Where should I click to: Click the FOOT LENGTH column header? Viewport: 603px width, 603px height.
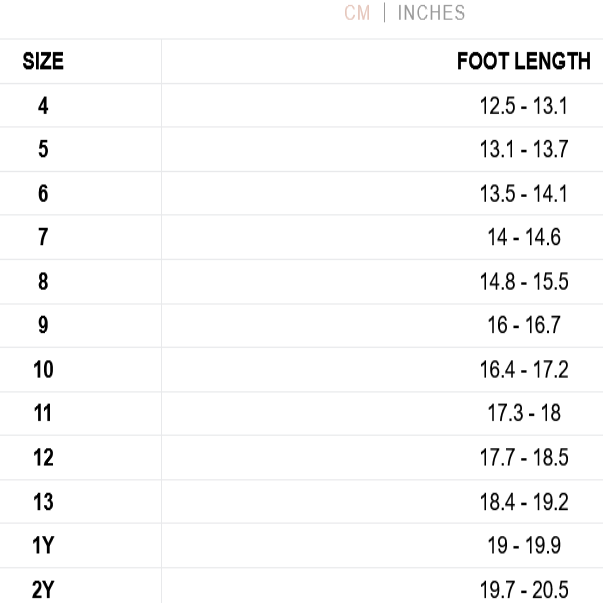coord(523,62)
